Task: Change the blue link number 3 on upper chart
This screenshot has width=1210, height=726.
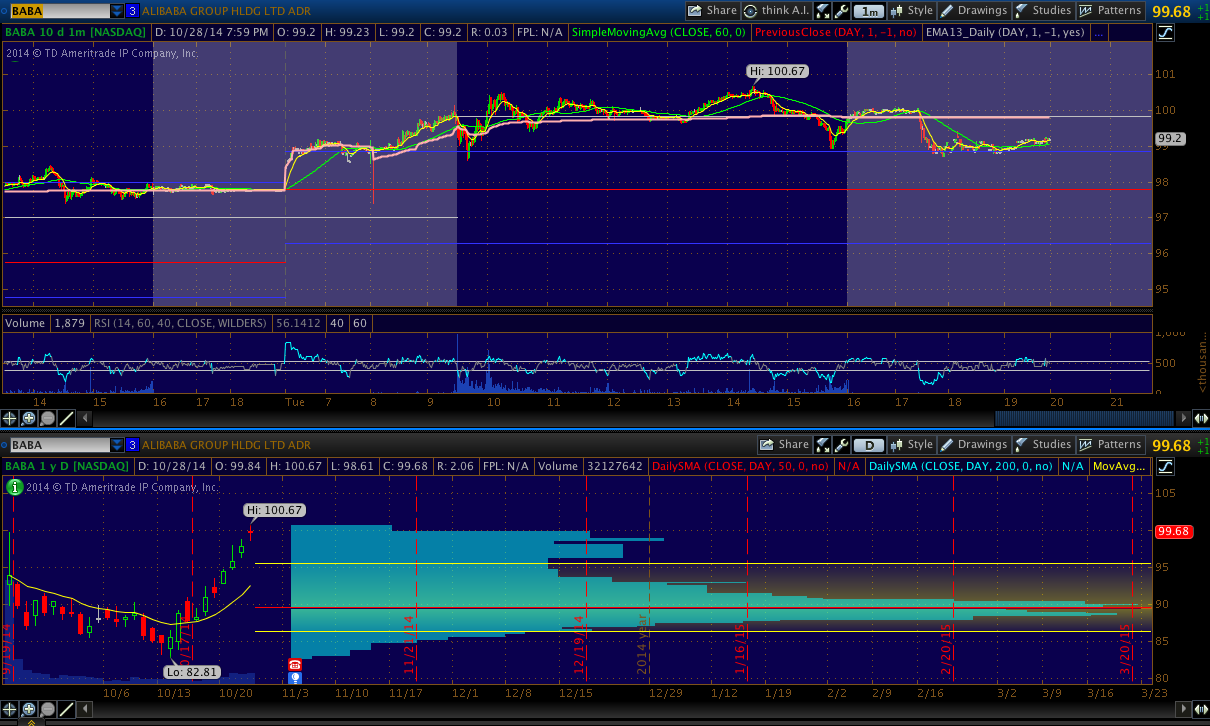Action: click(132, 11)
